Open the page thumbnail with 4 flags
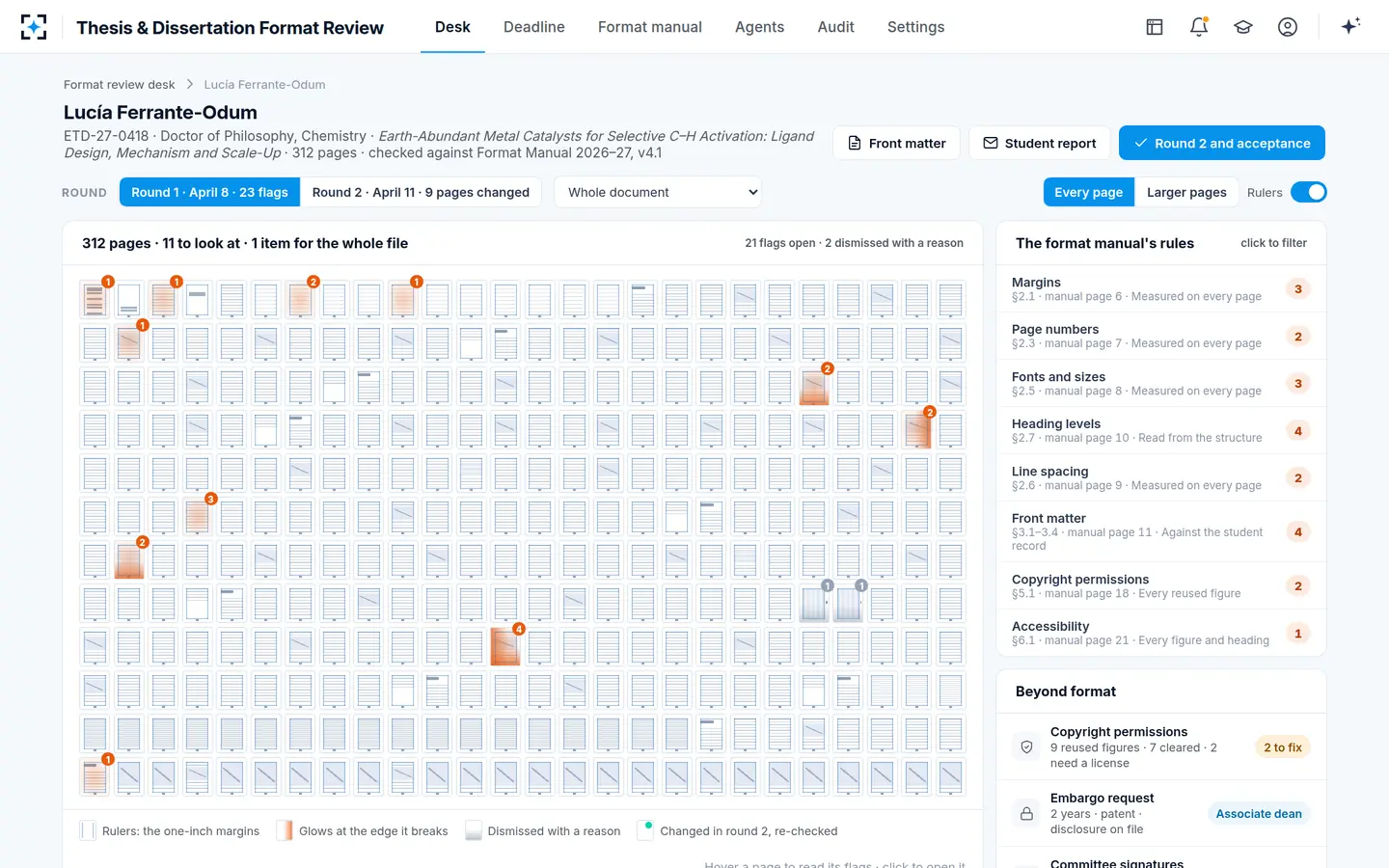The width and height of the screenshot is (1389, 868). 505,646
